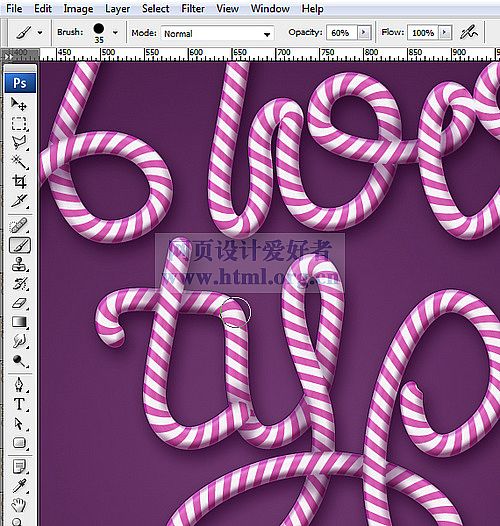The width and height of the screenshot is (500, 526).
Task: Select the Pen tool
Action: [19, 385]
